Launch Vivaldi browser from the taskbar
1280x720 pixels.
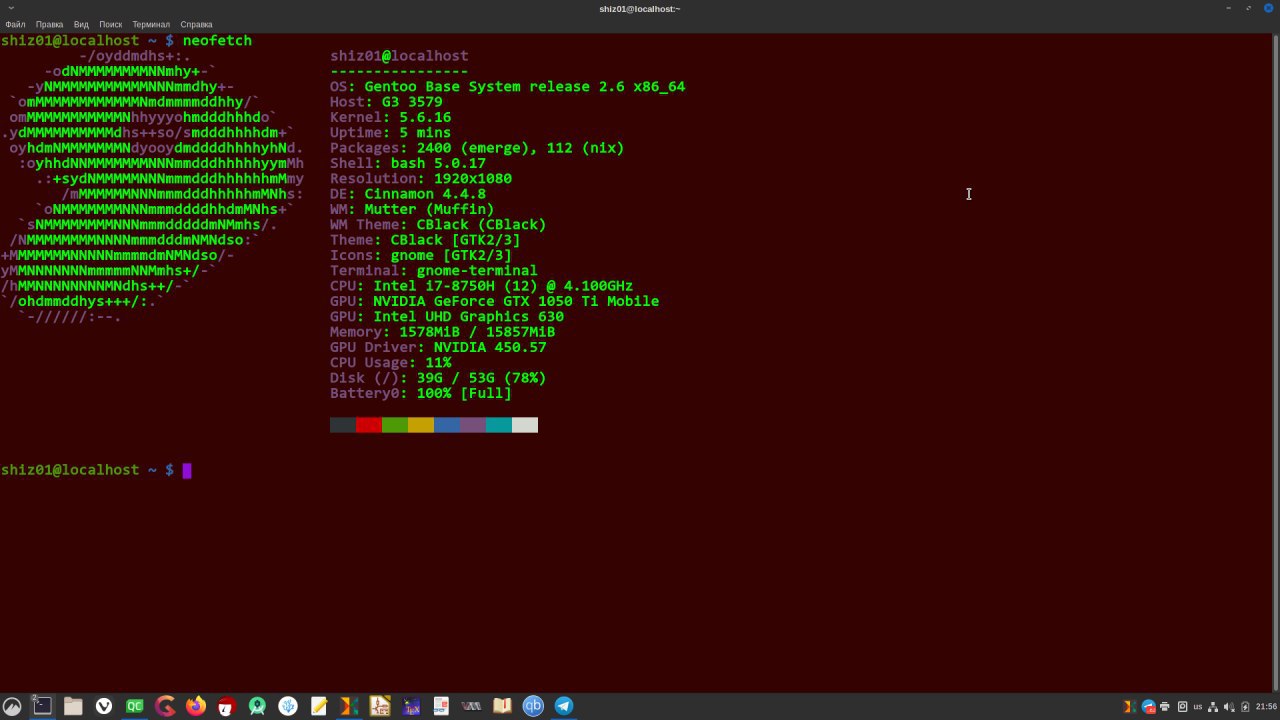click(x=104, y=706)
